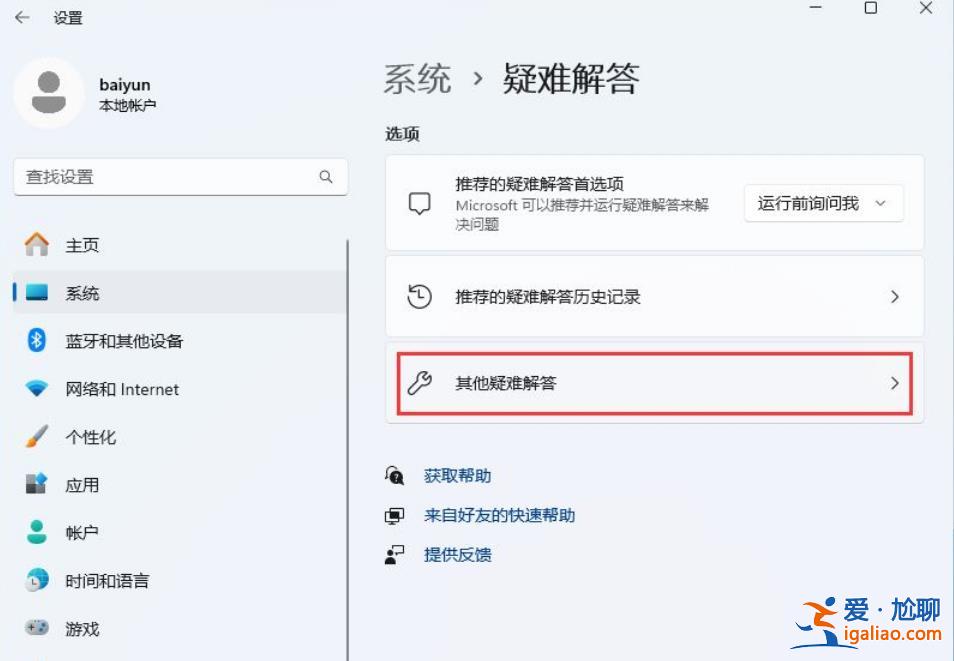Open the 运行前询问我 dropdown
This screenshot has height=661, width=954.
click(822, 203)
